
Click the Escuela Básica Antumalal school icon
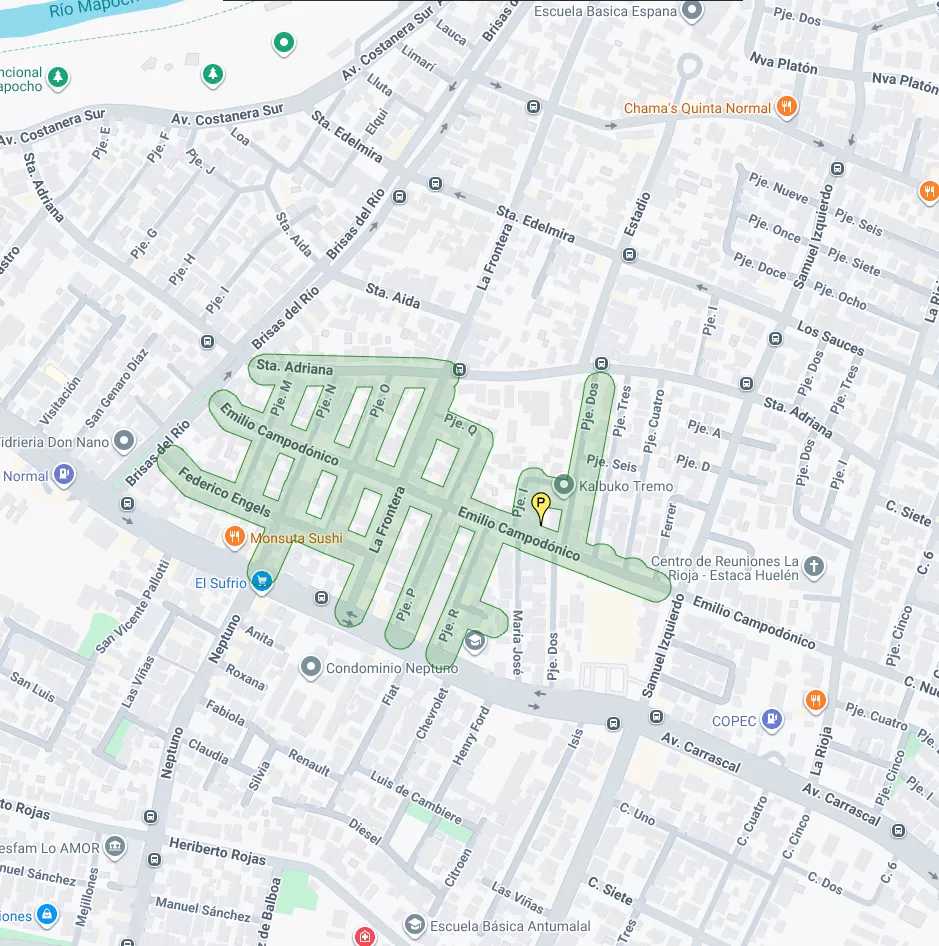[x=414, y=925]
